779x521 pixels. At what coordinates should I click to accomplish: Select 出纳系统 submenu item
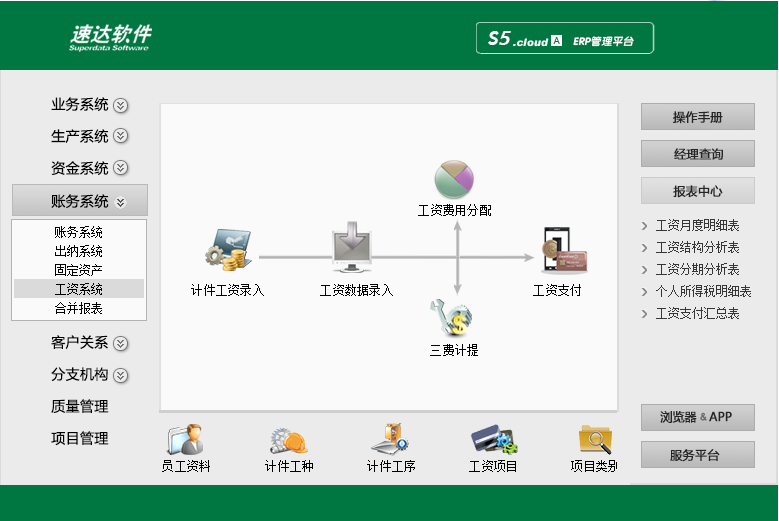[78, 251]
